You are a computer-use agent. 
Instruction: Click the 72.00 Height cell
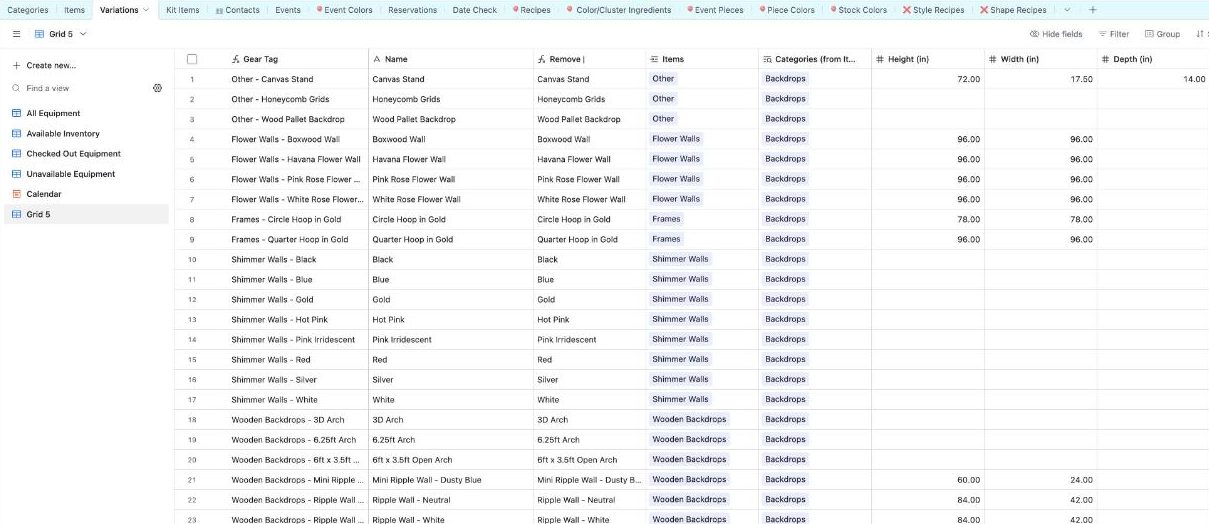[x=928, y=79]
